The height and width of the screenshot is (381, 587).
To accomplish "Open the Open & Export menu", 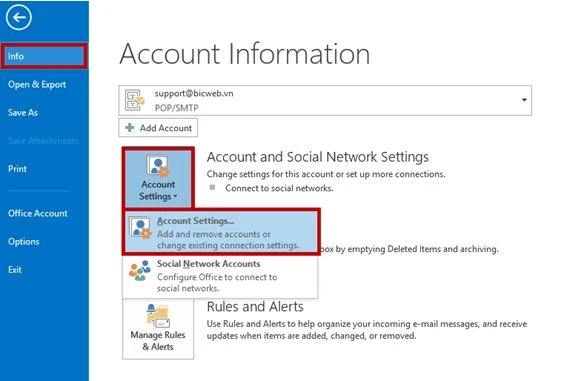I will click(x=37, y=85).
